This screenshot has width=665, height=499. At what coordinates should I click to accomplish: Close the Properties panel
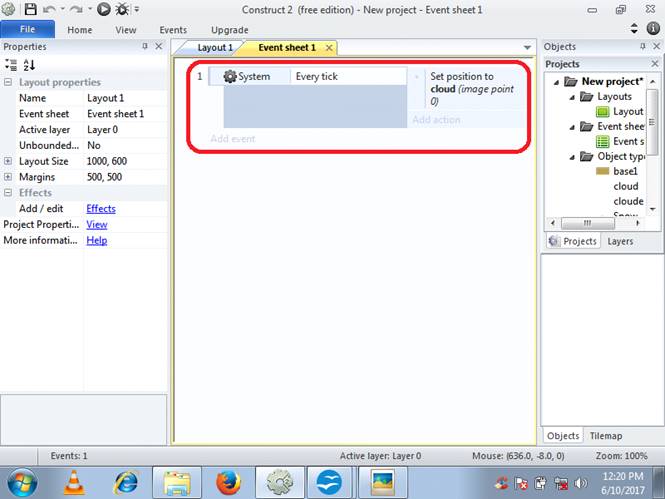[x=159, y=46]
